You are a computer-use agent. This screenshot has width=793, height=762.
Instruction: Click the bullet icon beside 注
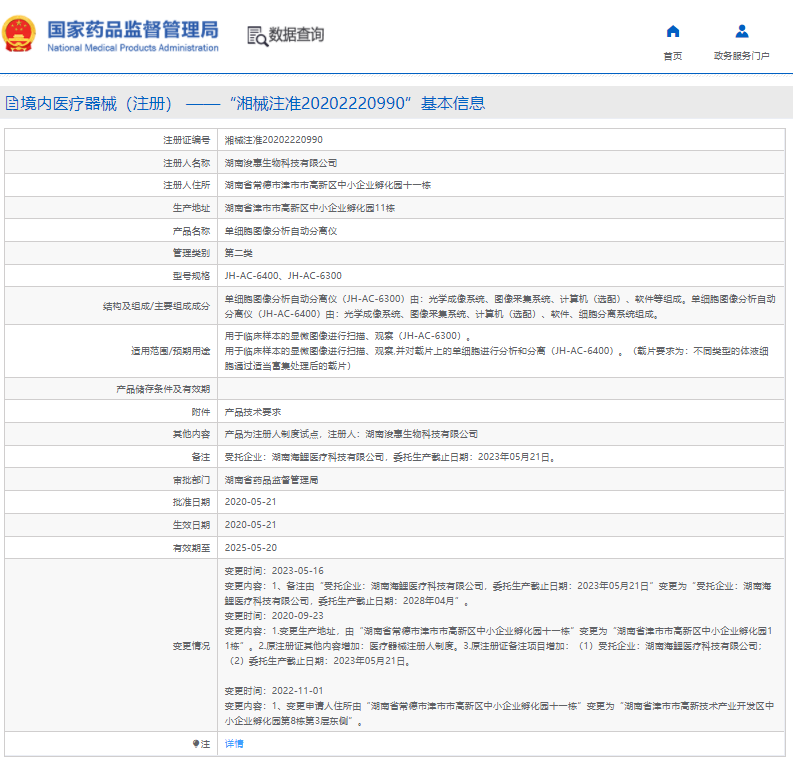[196, 743]
